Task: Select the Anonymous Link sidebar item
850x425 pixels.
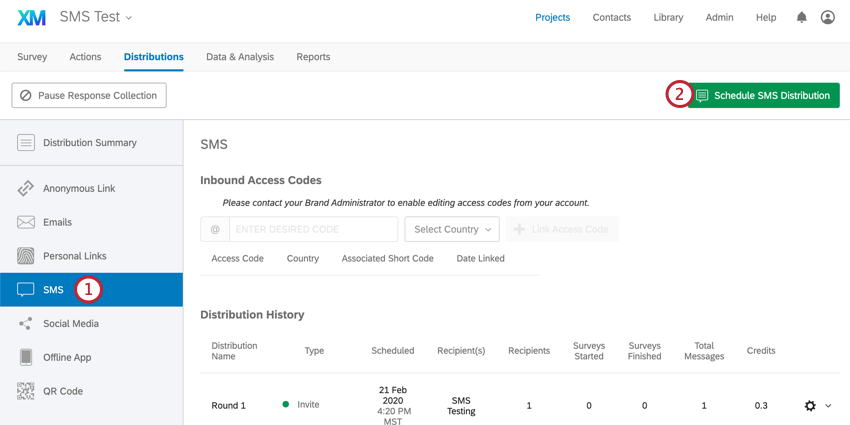Action: point(78,188)
